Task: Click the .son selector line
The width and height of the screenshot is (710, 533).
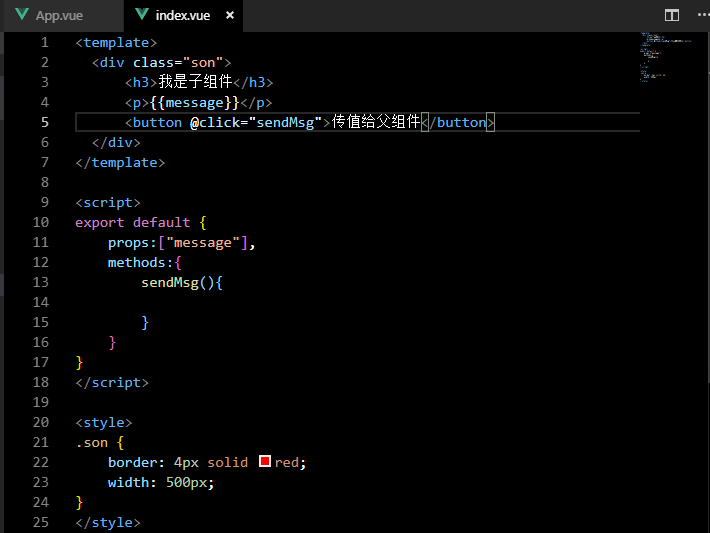Action: click(x=100, y=443)
